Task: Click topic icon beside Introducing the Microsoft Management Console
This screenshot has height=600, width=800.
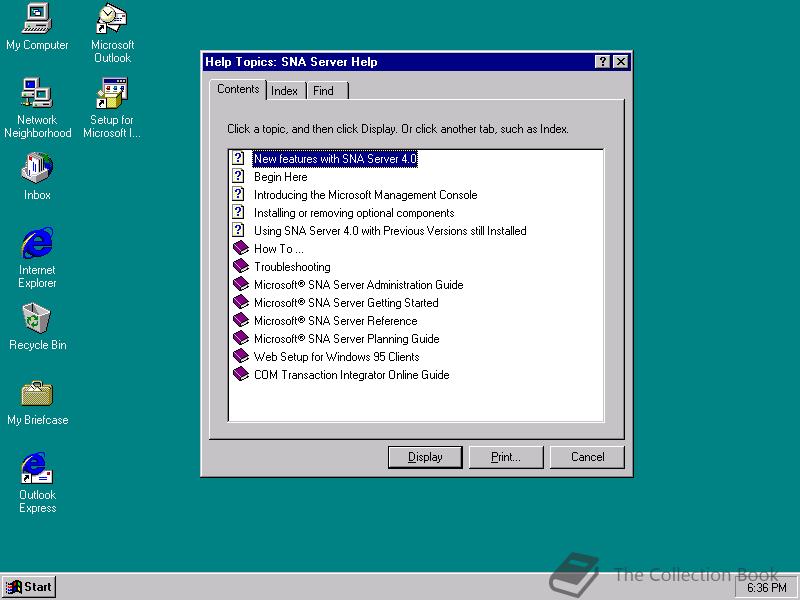Action: pos(238,194)
